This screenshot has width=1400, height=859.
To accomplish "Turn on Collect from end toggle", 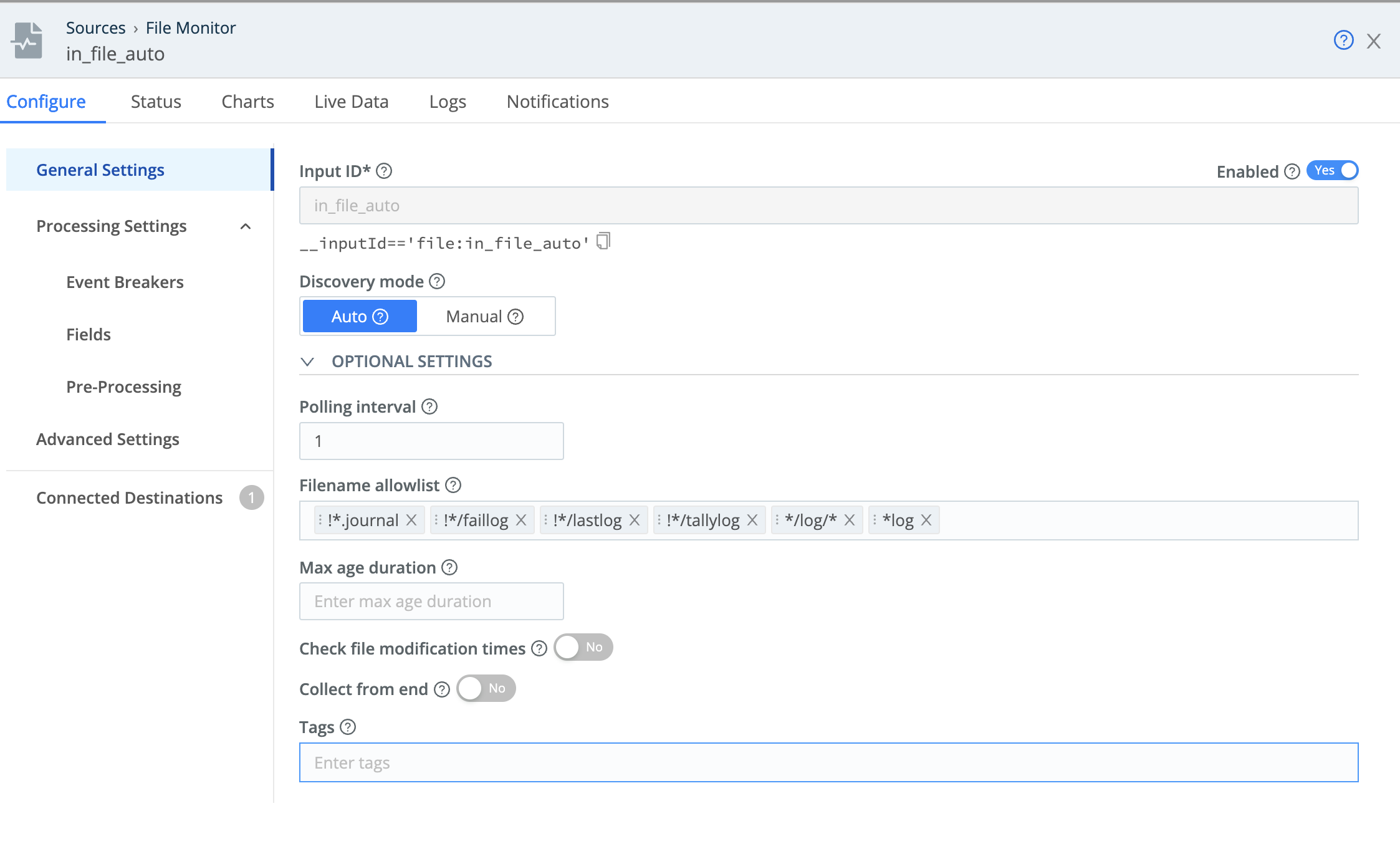I will point(486,688).
